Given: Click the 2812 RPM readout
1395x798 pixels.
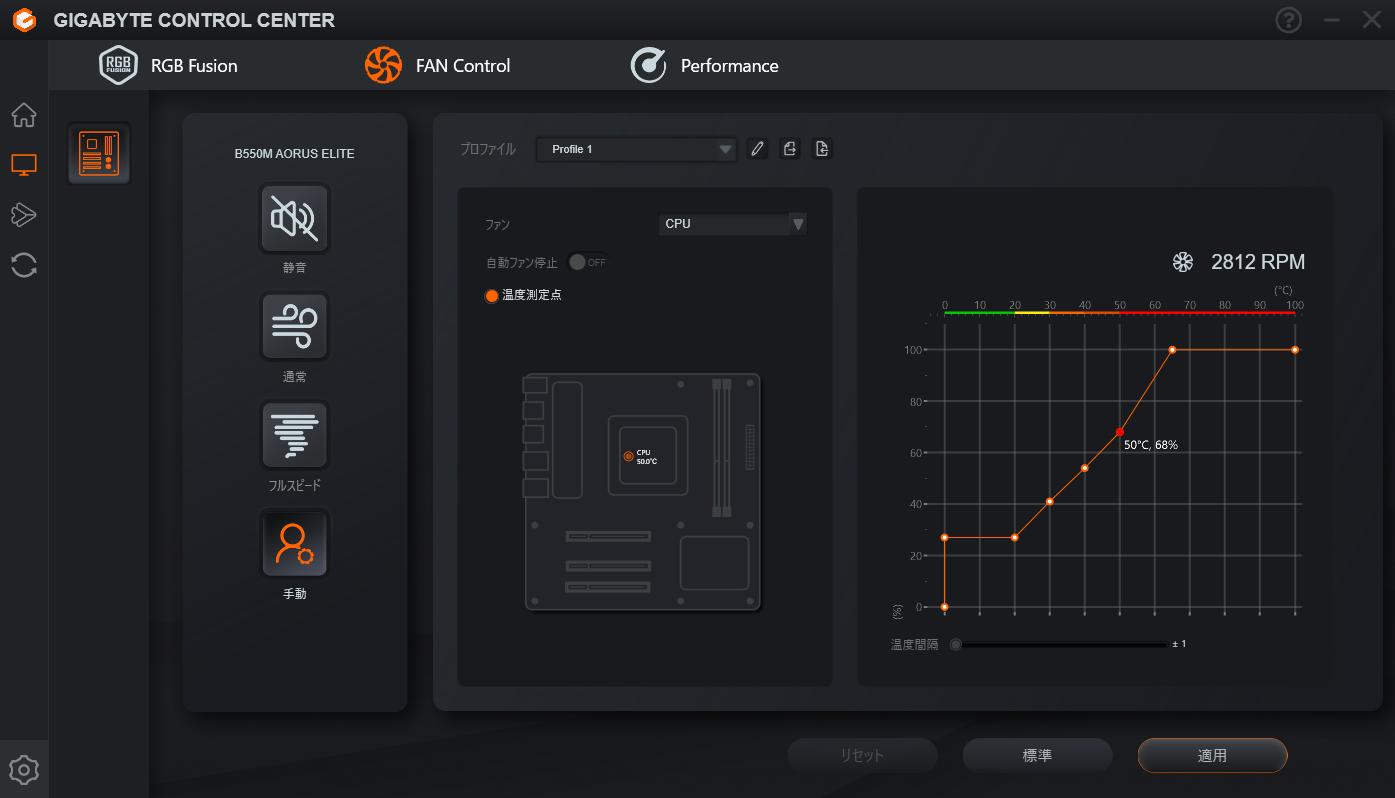Looking at the screenshot, I should (1258, 262).
